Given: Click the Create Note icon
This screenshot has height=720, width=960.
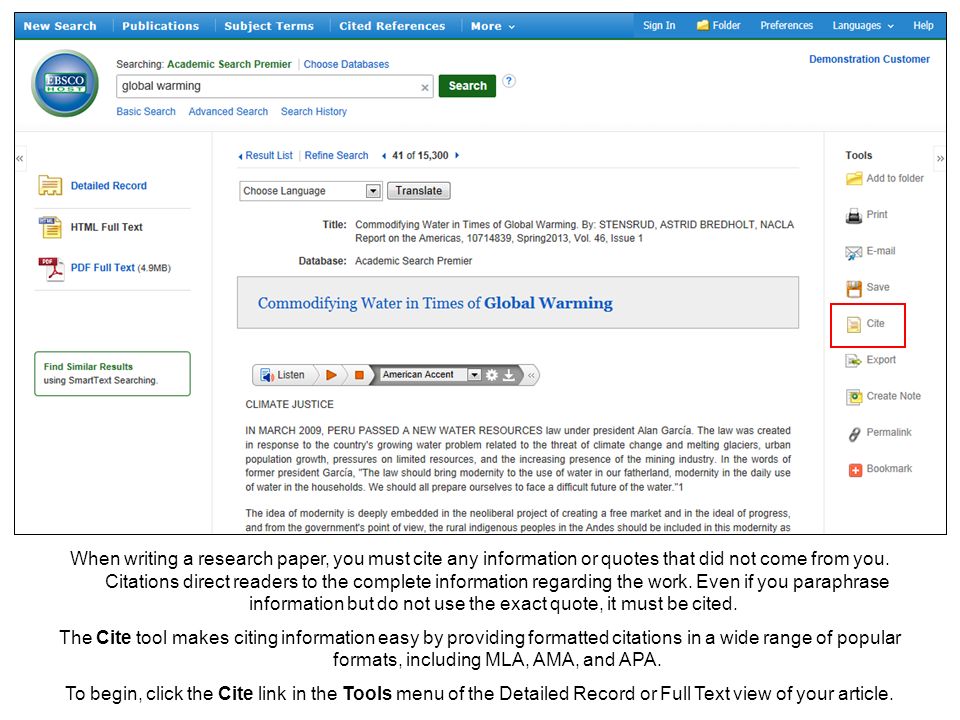Looking at the screenshot, I should tap(854, 397).
